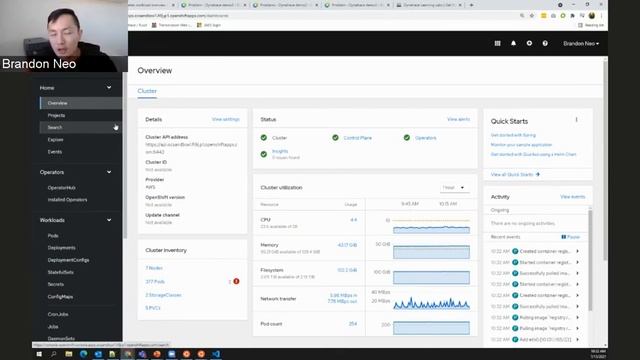Click the browser address bar
The height and width of the screenshot is (360, 640).
point(318,16)
